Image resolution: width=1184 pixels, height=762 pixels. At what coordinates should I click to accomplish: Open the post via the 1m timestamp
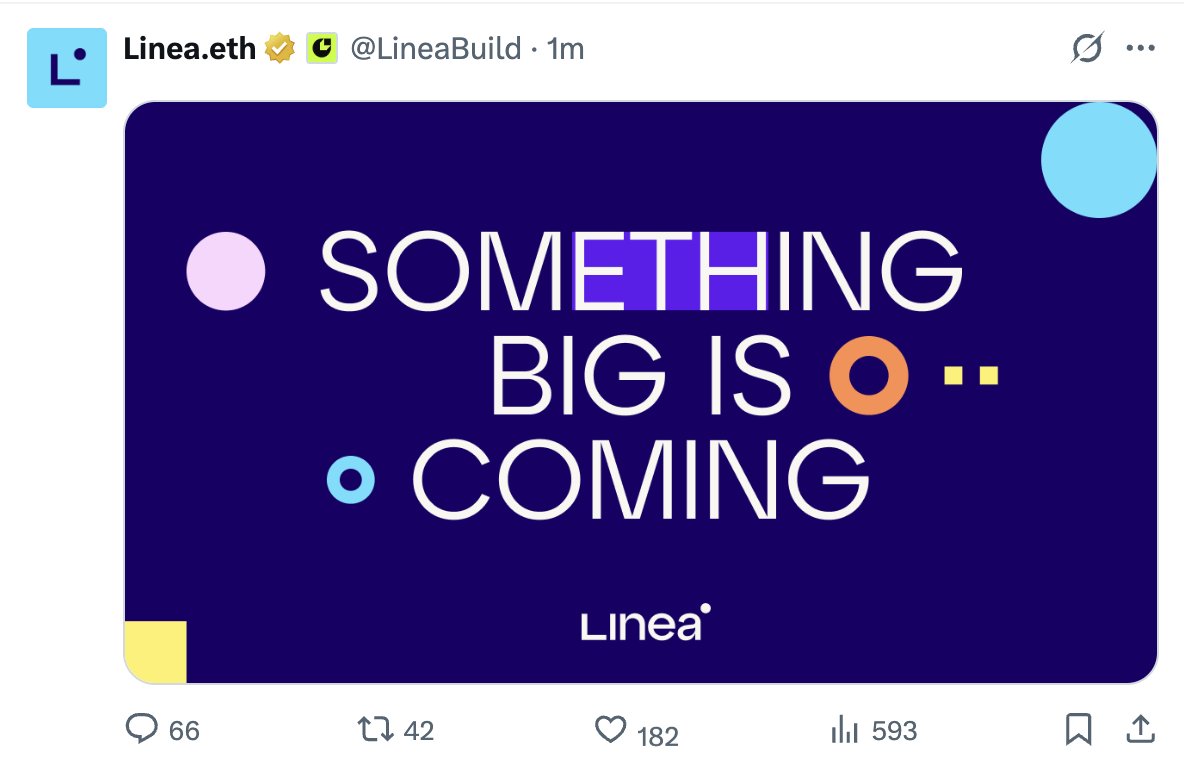(566, 48)
